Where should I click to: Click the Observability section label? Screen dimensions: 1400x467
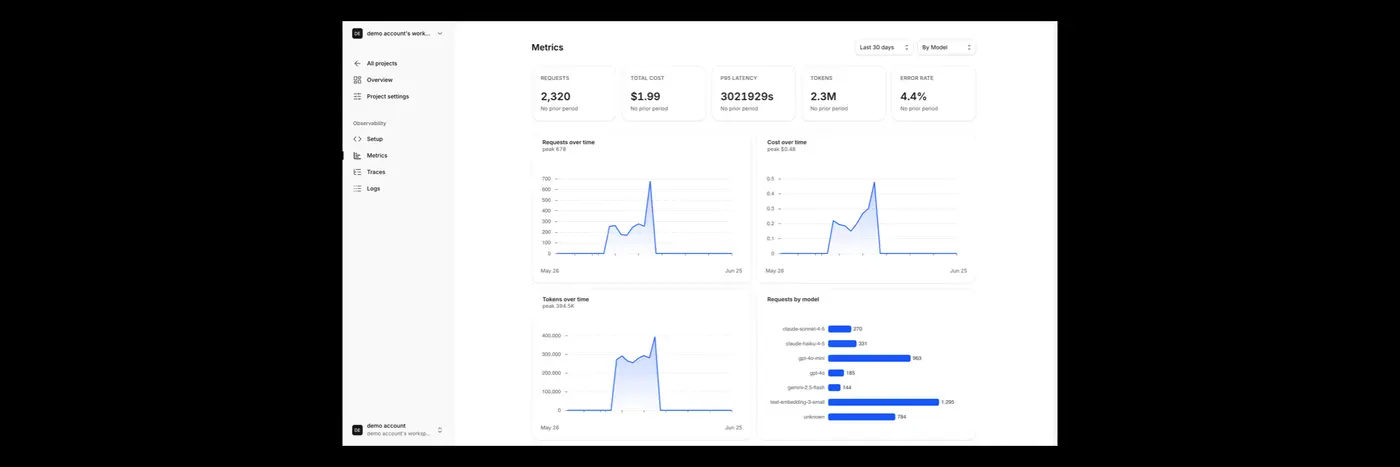(369, 123)
